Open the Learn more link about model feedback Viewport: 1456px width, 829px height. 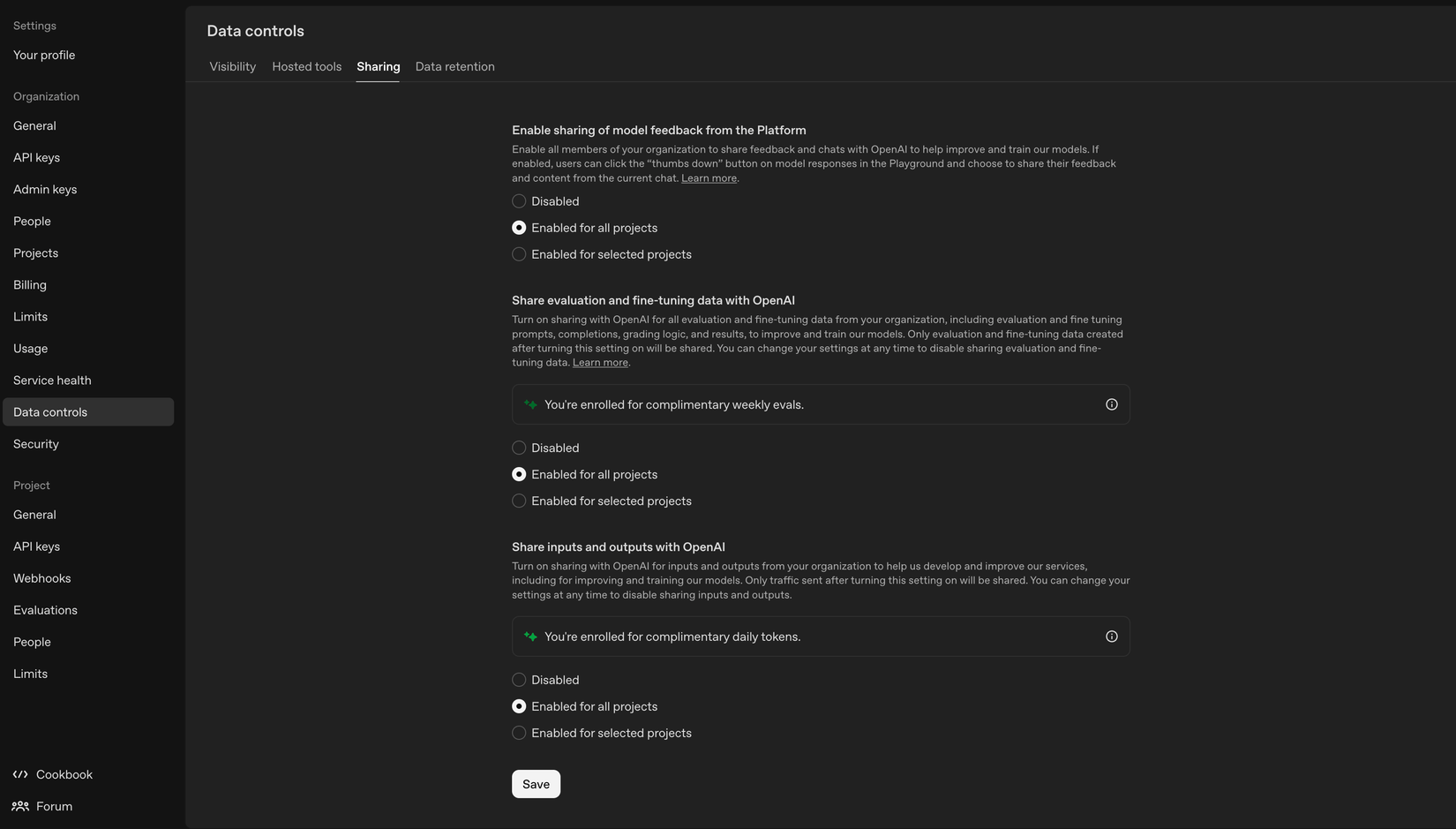[709, 177]
